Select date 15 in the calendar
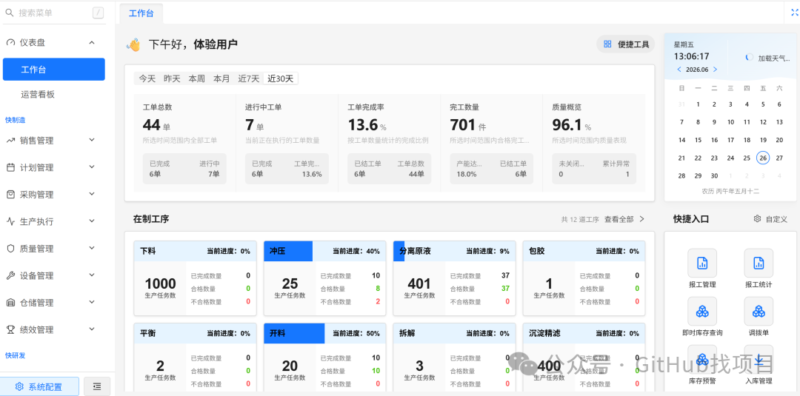This screenshot has width=800, height=396. (x=698, y=140)
